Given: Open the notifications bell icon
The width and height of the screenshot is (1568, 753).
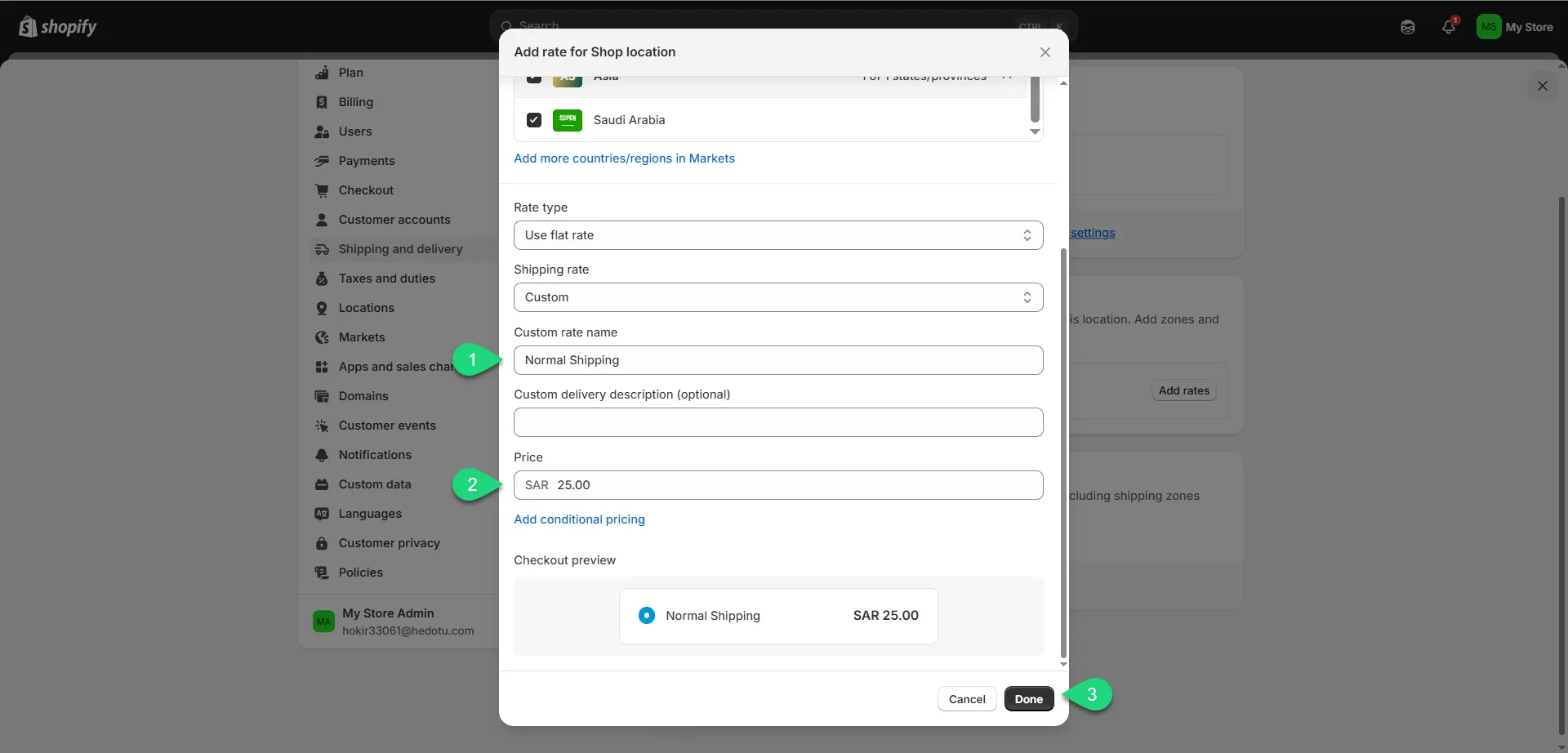Looking at the screenshot, I should (x=1449, y=27).
